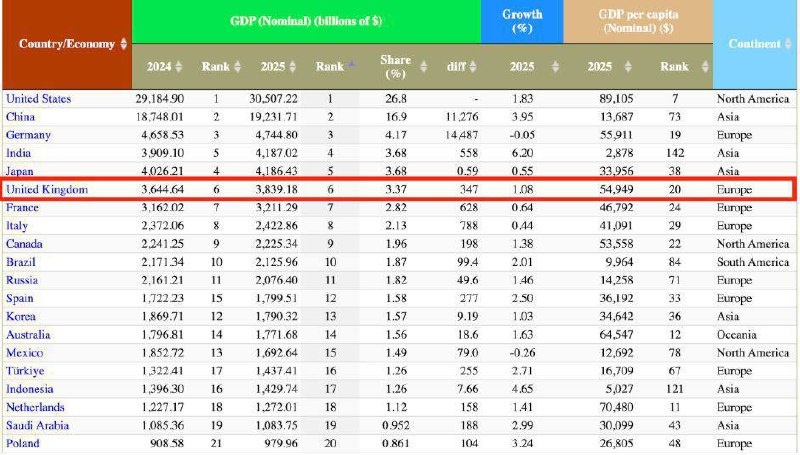Click the Continent header label
This screenshot has height=455, width=800.
tap(755, 44)
